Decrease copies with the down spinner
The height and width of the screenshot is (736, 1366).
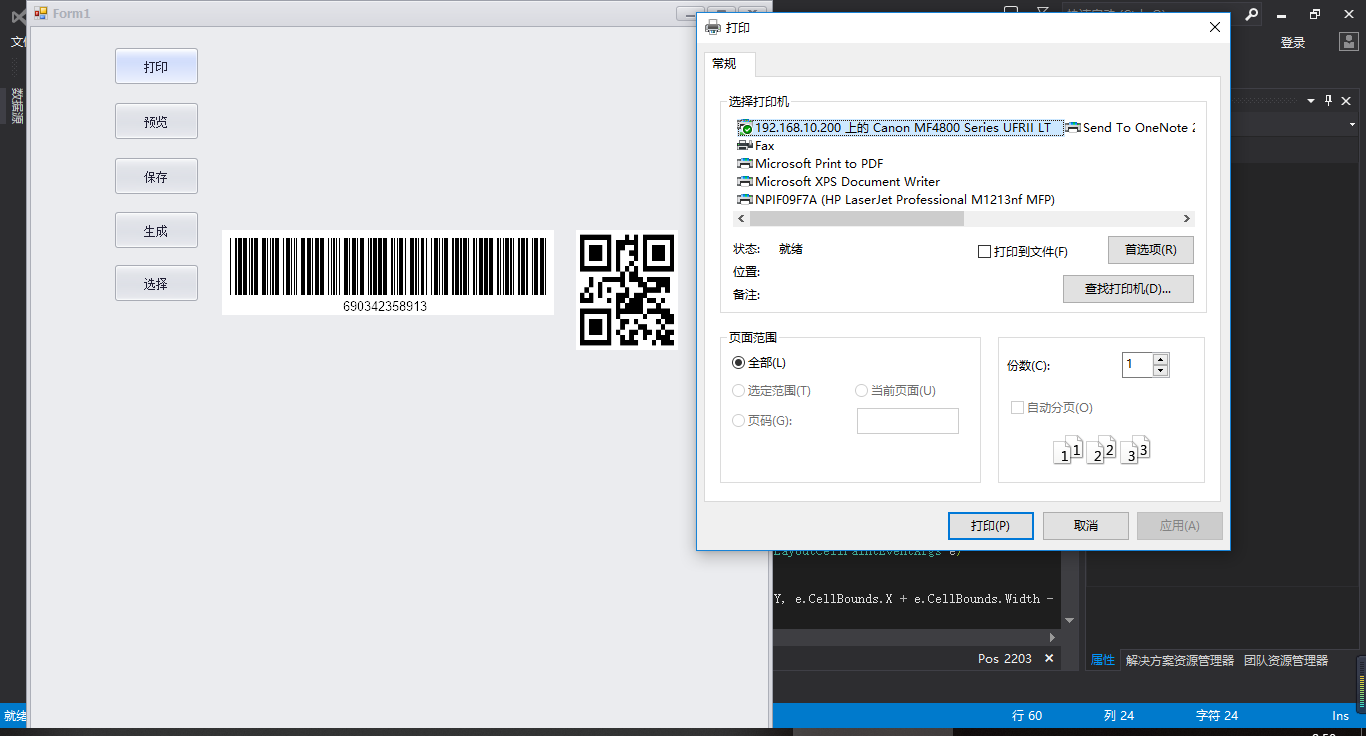pos(1161,371)
